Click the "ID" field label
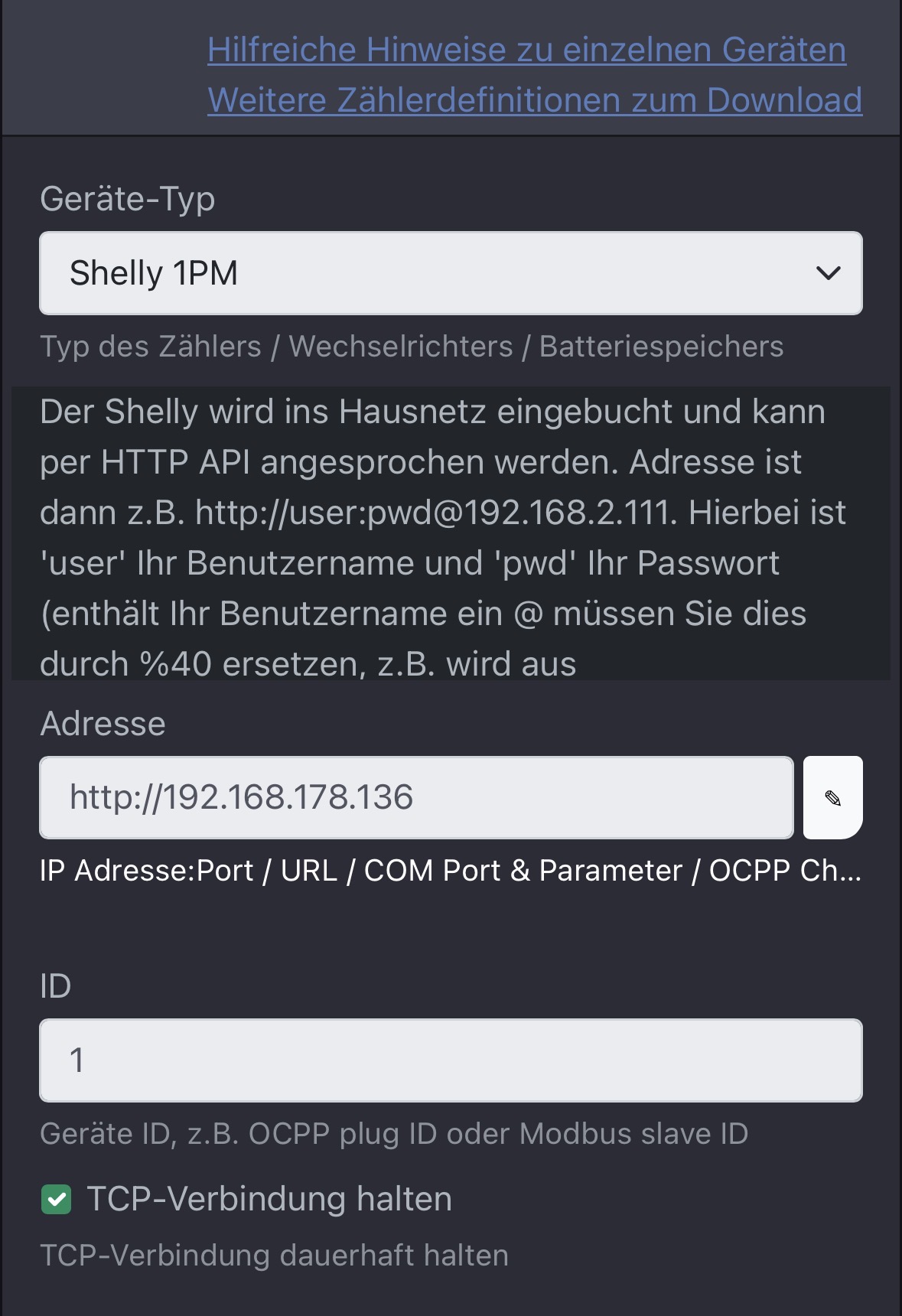 pos(55,986)
